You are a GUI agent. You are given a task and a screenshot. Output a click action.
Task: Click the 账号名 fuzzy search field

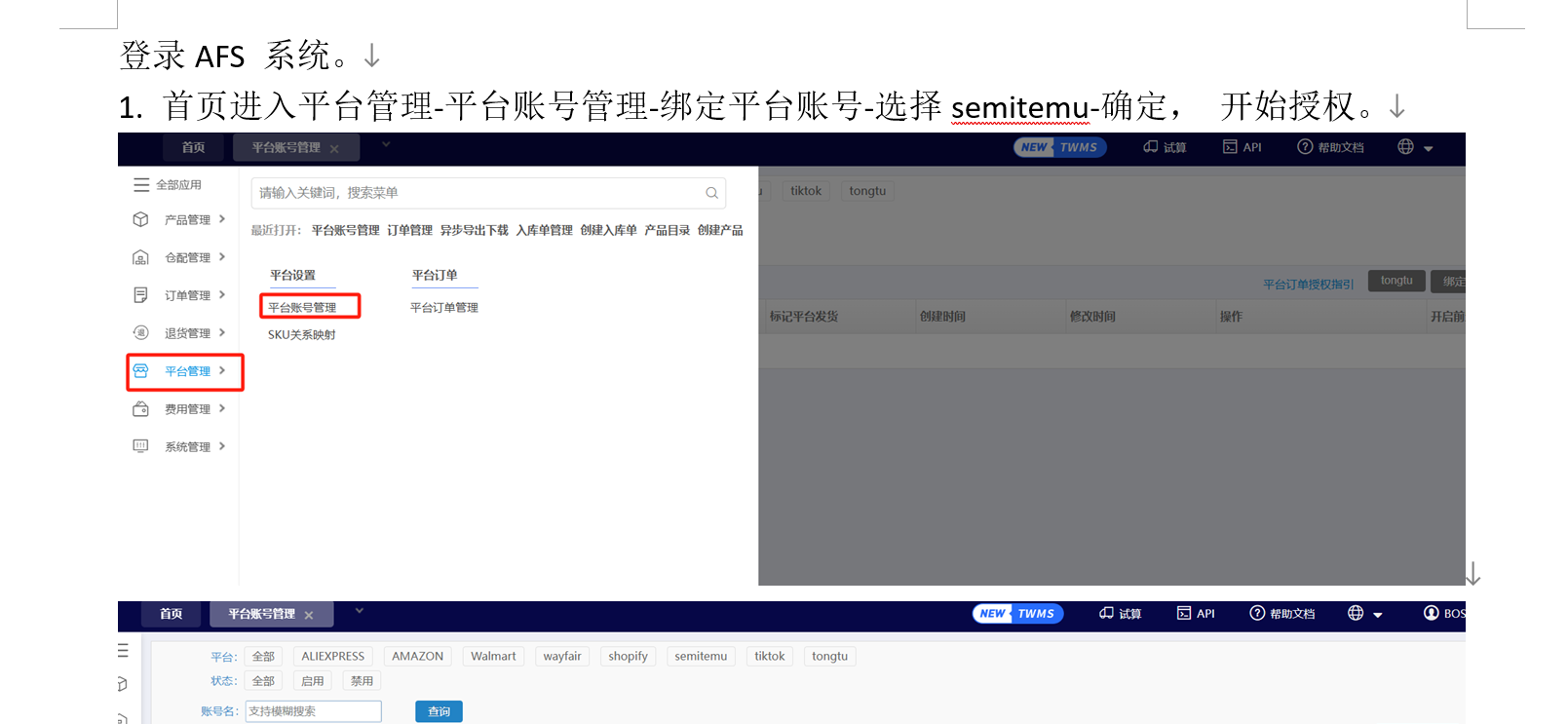[x=313, y=711]
